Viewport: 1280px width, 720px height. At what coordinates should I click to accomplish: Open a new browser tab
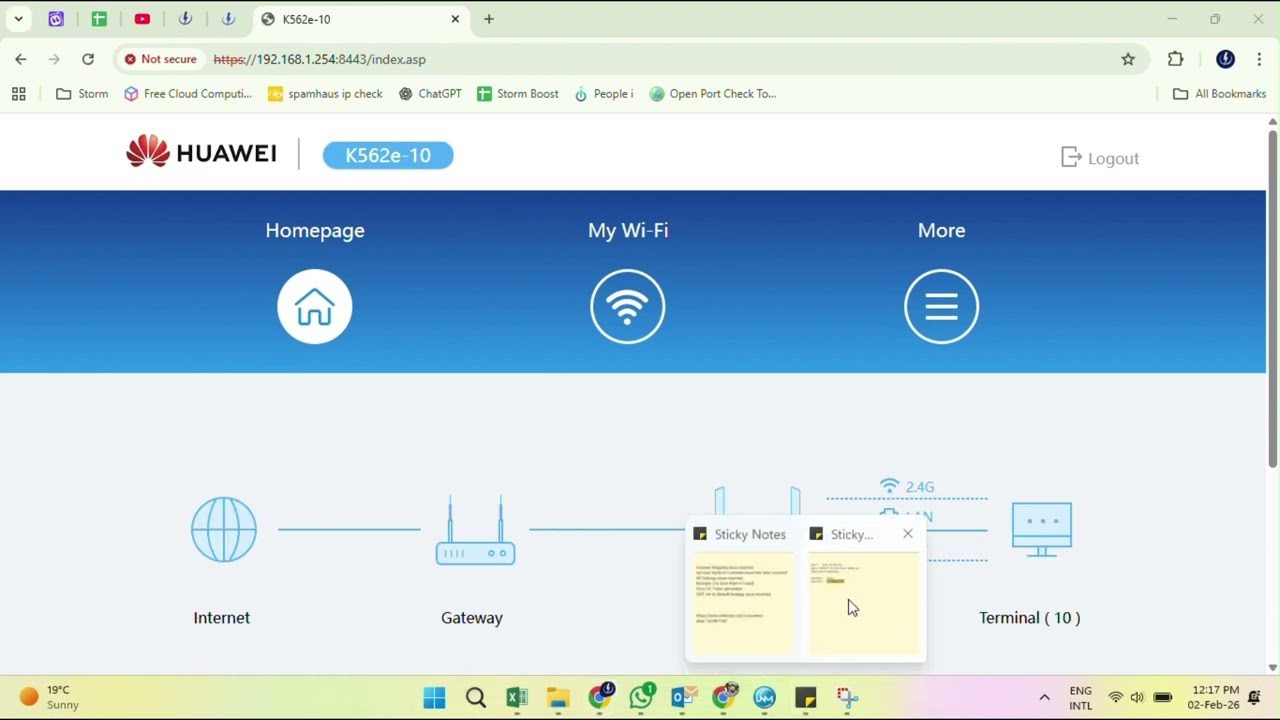pyautogui.click(x=489, y=19)
